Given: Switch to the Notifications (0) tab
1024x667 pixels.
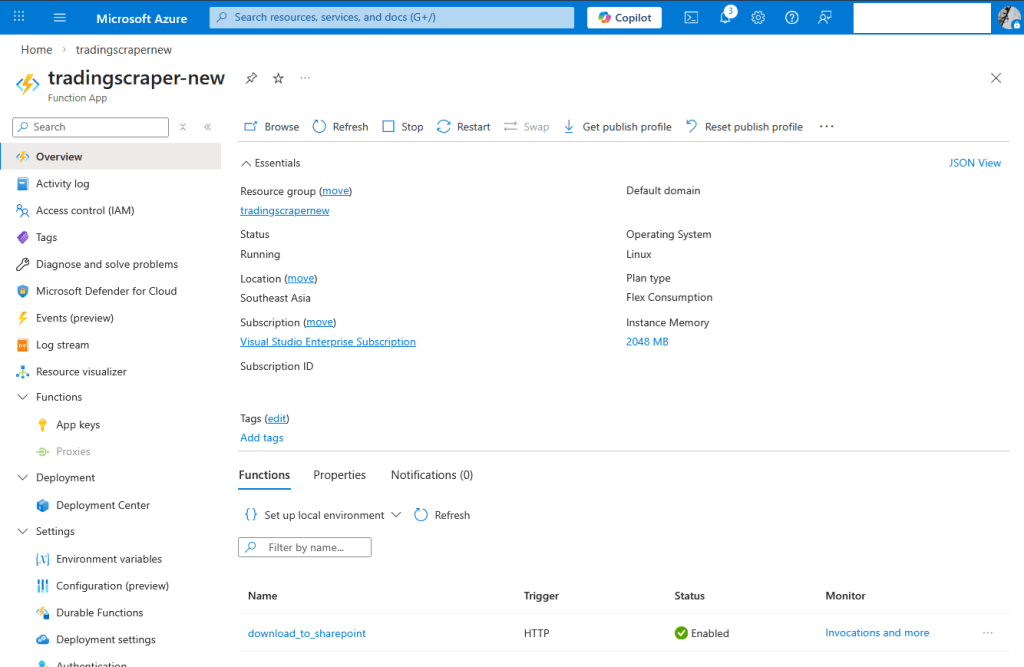Looking at the screenshot, I should [x=432, y=475].
